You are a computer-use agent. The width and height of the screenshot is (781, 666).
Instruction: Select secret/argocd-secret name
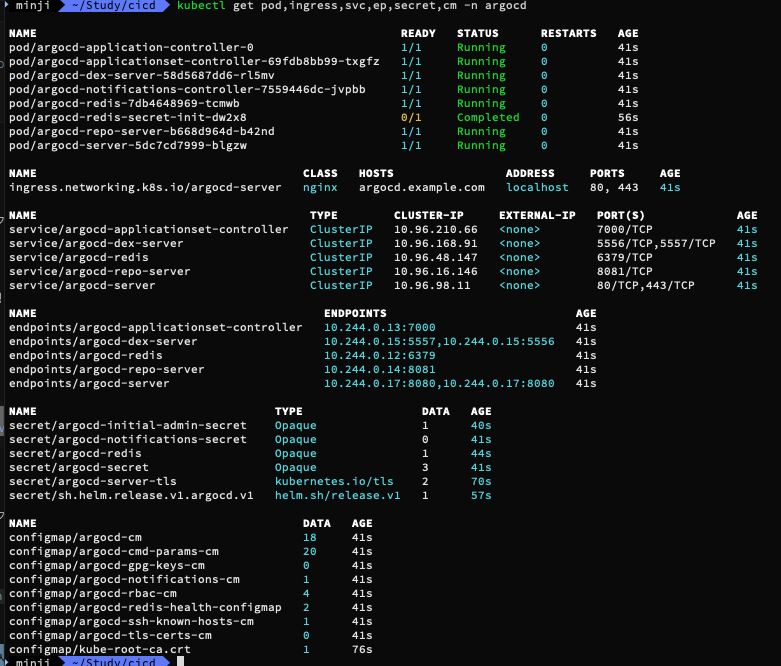tap(79, 467)
